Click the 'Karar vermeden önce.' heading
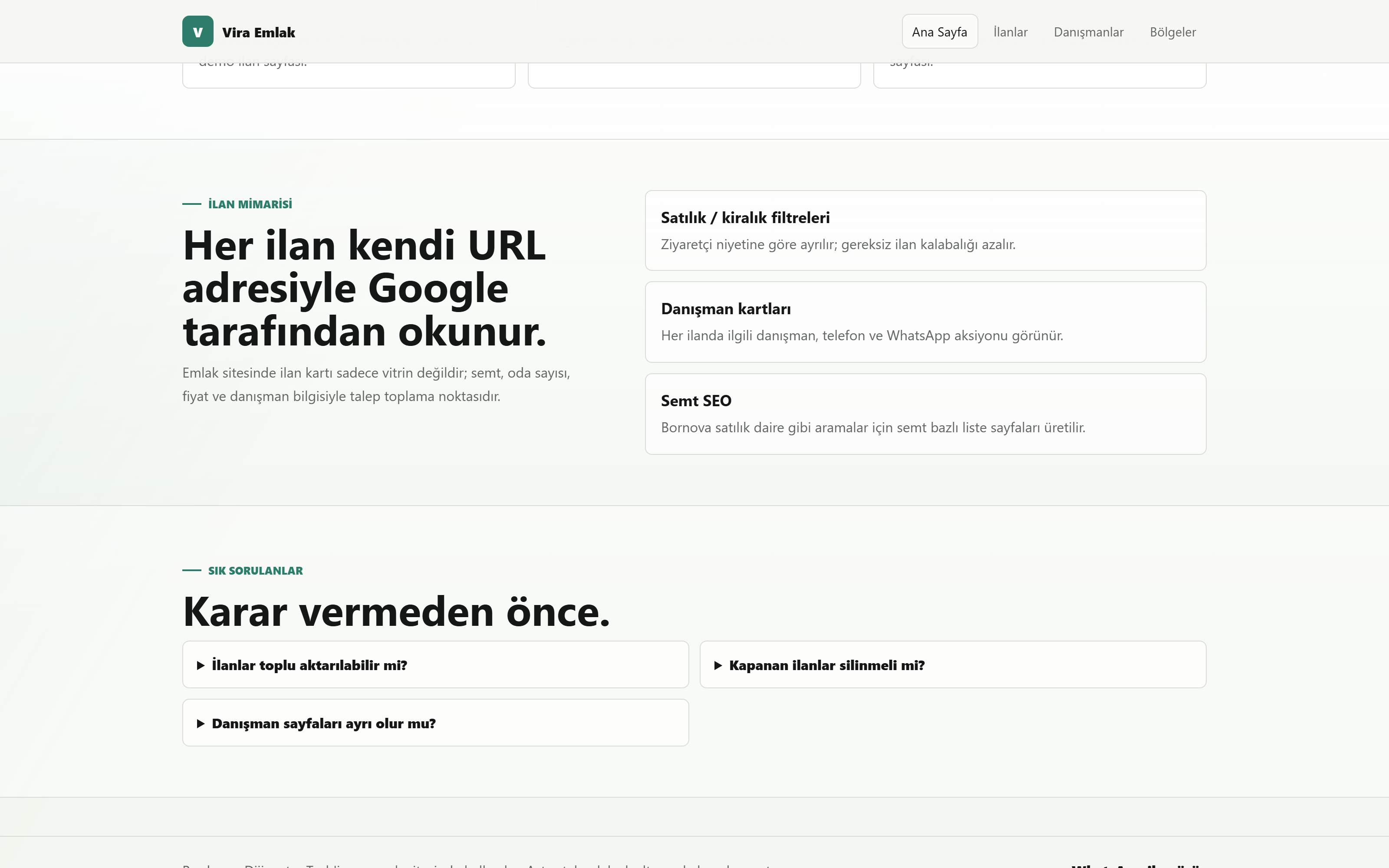 [x=397, y=612]
